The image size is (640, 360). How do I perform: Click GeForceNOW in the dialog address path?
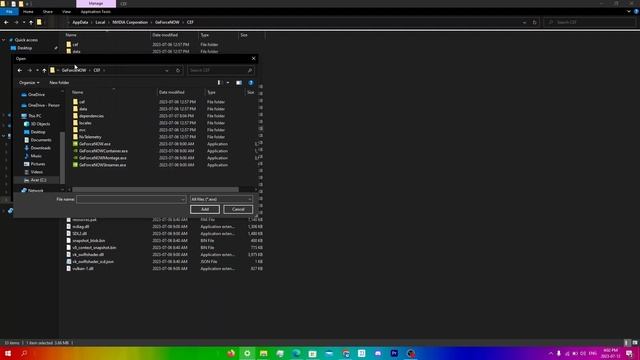tap(74, 70)
